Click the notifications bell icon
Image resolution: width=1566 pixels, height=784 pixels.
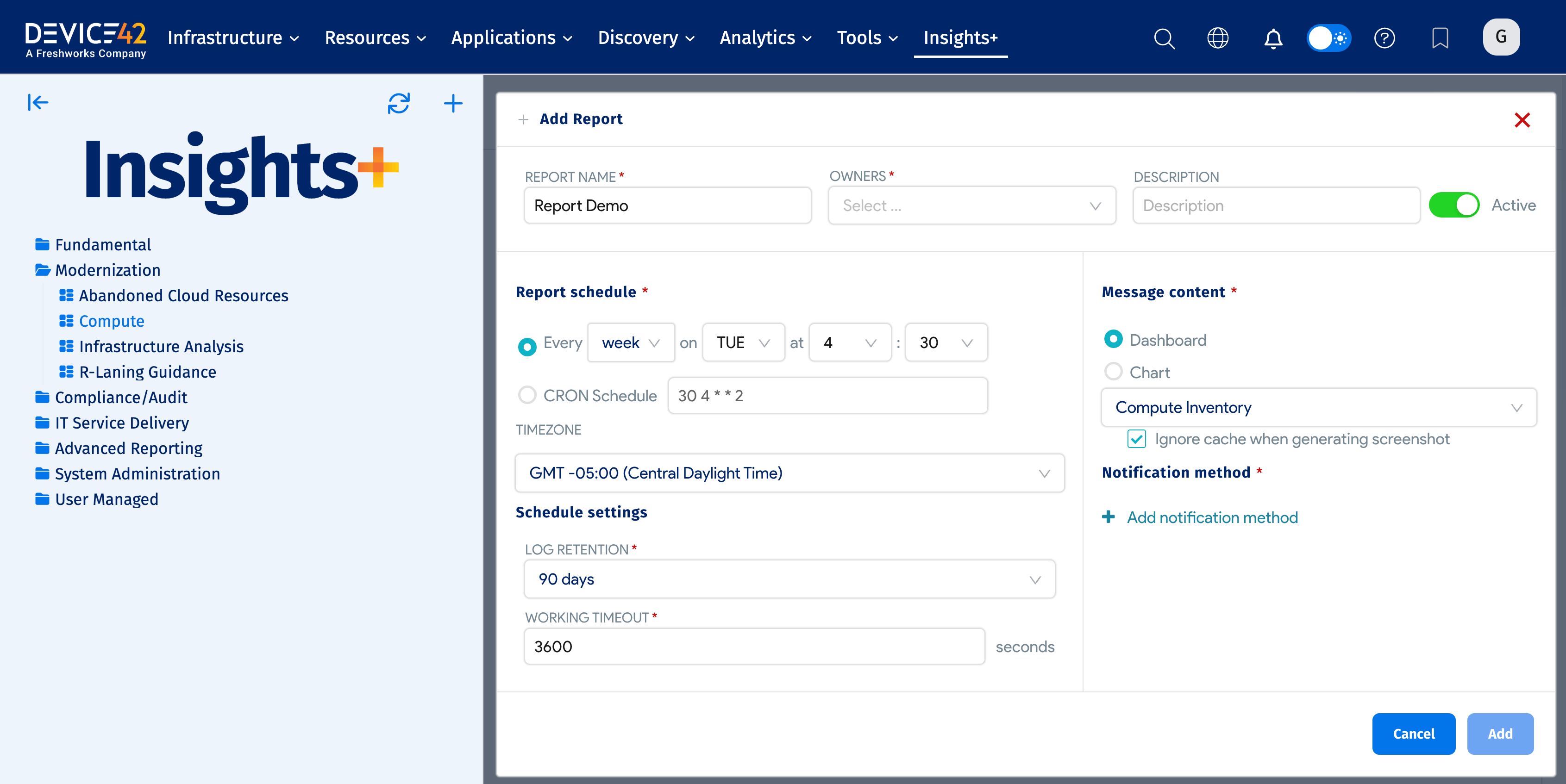1273,37
